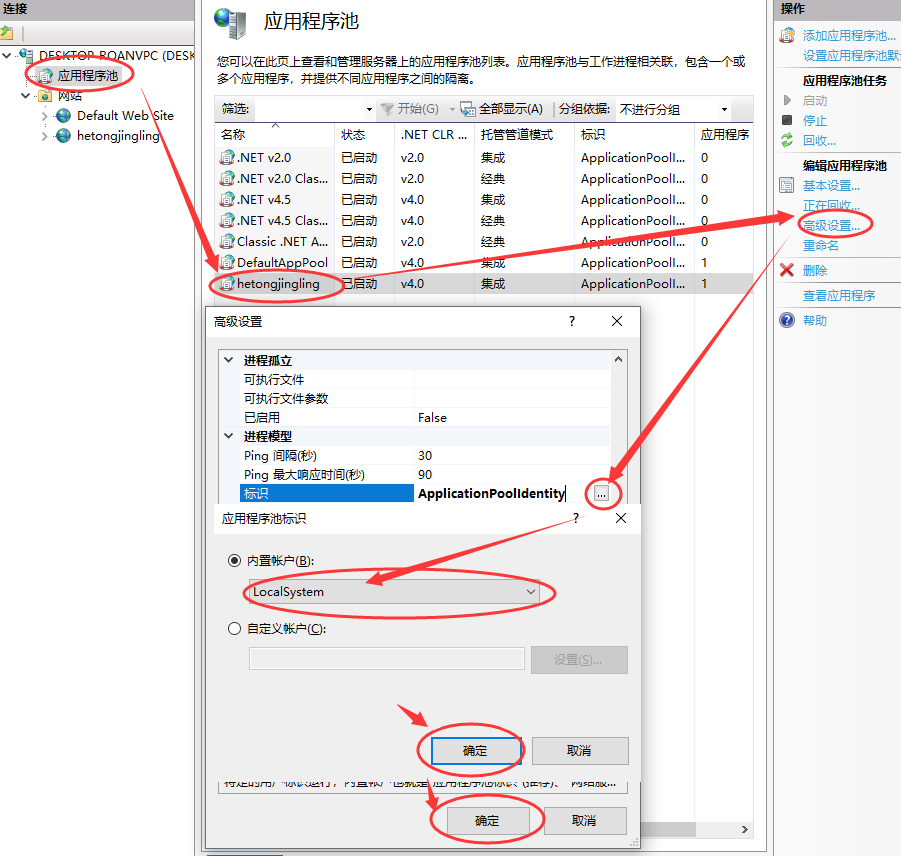
Task: Click the 重命名 action link
Action: (x=821, y=246)
